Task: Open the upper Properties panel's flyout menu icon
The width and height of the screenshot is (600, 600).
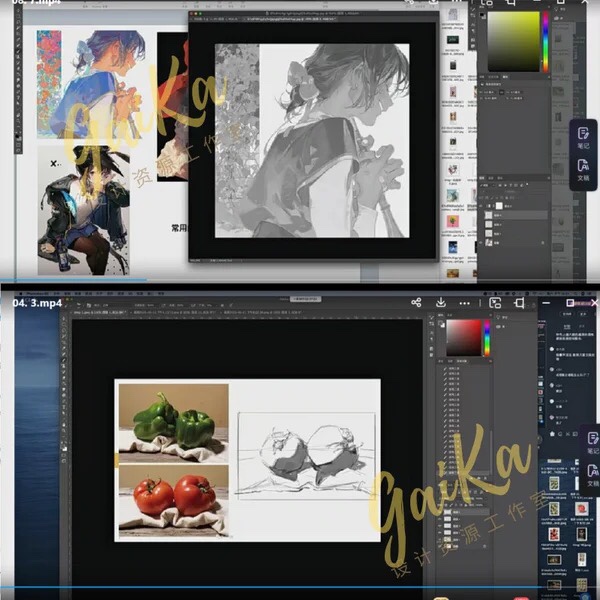Action: (x=548, y=77)
